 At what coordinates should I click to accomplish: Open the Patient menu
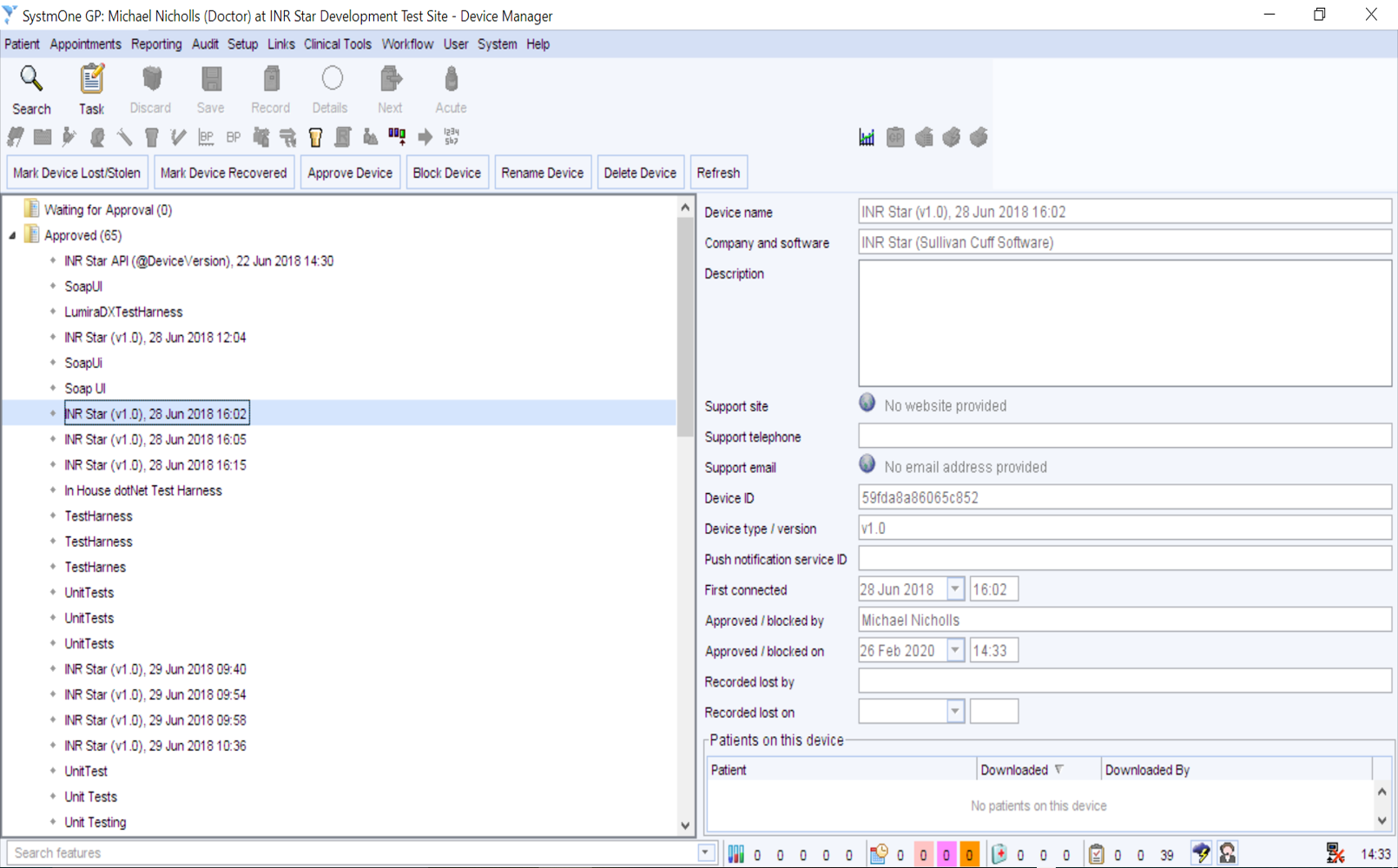(22, 44)
